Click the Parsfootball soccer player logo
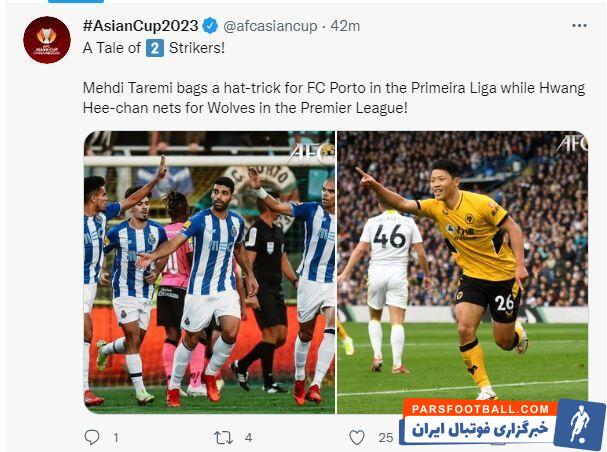 pyautogui.click(x=579, y=425)
